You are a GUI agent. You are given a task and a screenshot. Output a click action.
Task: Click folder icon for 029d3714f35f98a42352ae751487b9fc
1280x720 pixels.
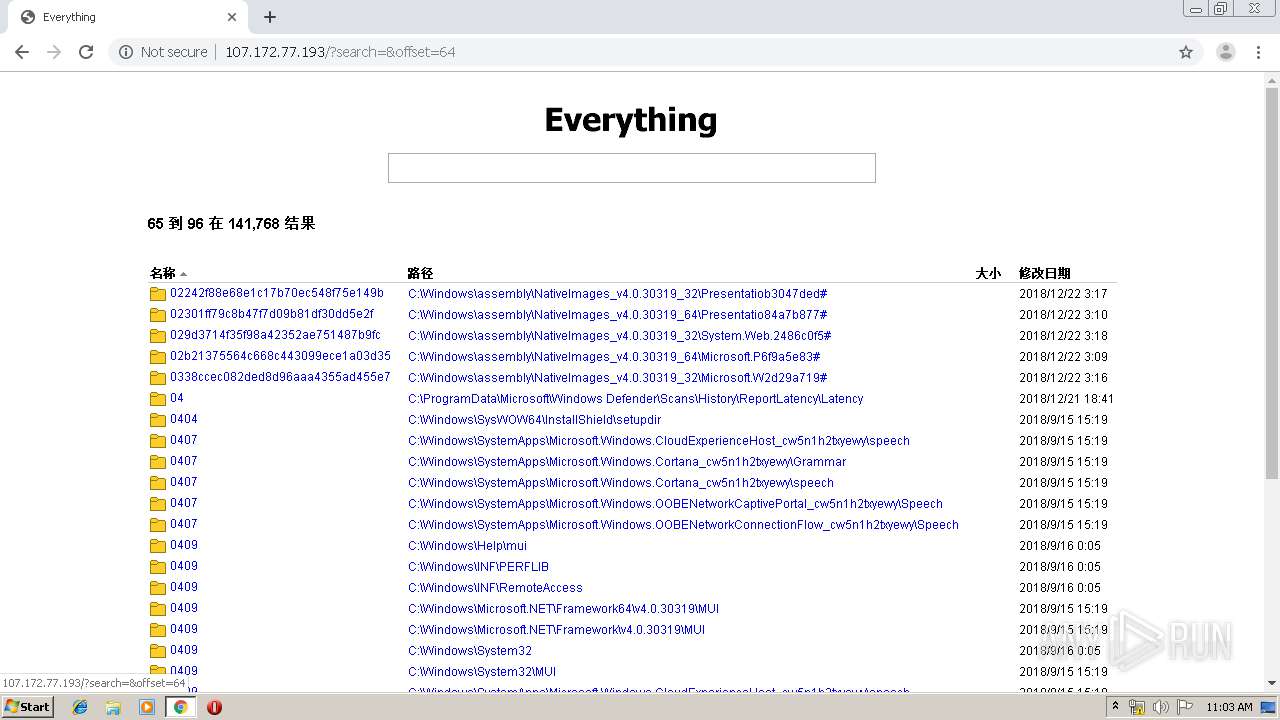pyautogui.click(x=158, y=336)
